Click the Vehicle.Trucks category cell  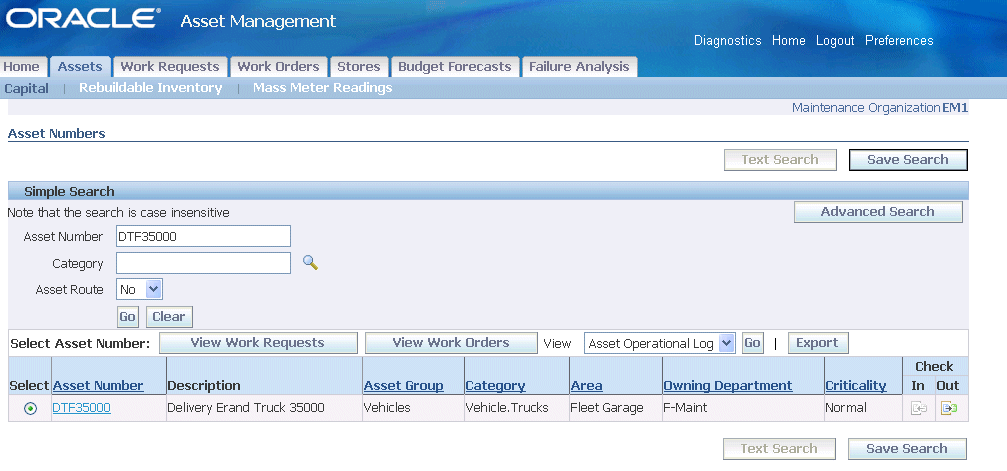507,408
